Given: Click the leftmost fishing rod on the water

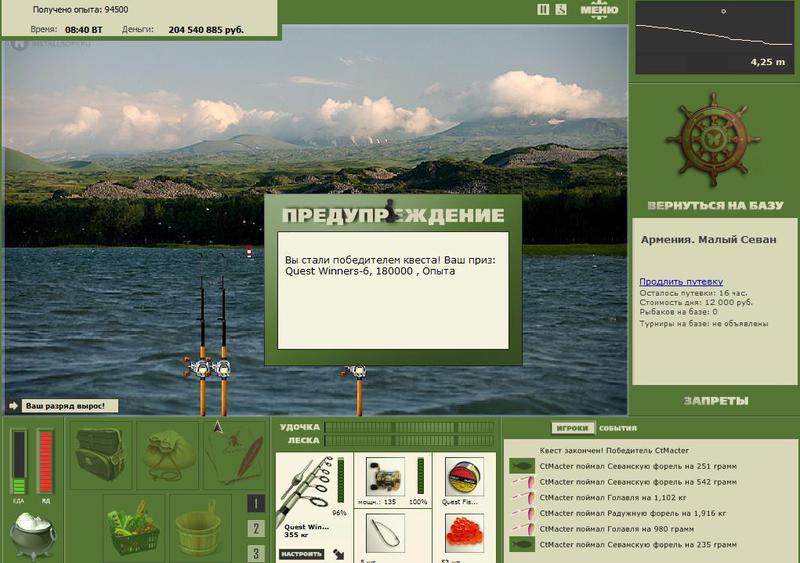Looking at the screenshot, I should click(x=202, y=345).
